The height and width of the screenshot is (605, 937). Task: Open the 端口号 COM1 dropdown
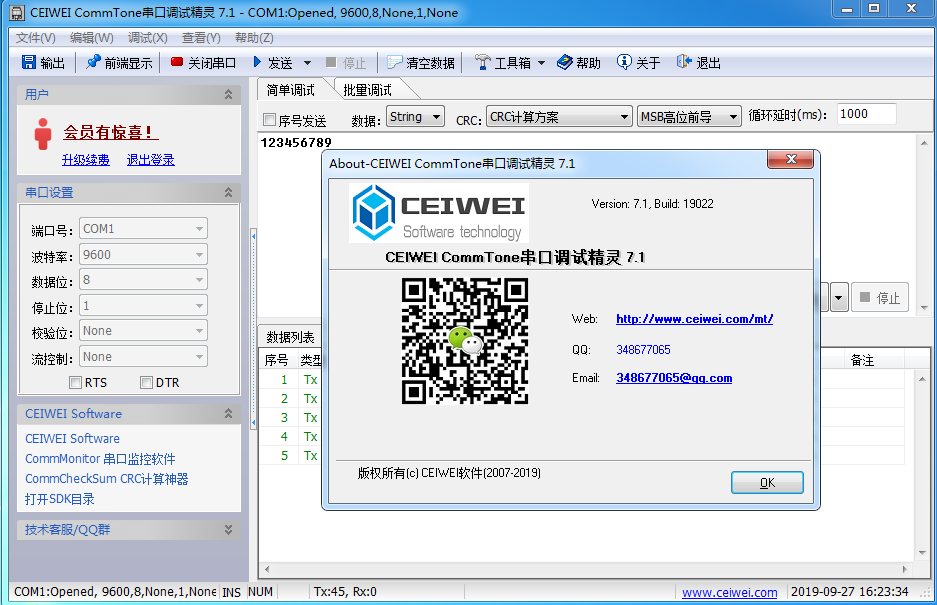tap(143, 229)
